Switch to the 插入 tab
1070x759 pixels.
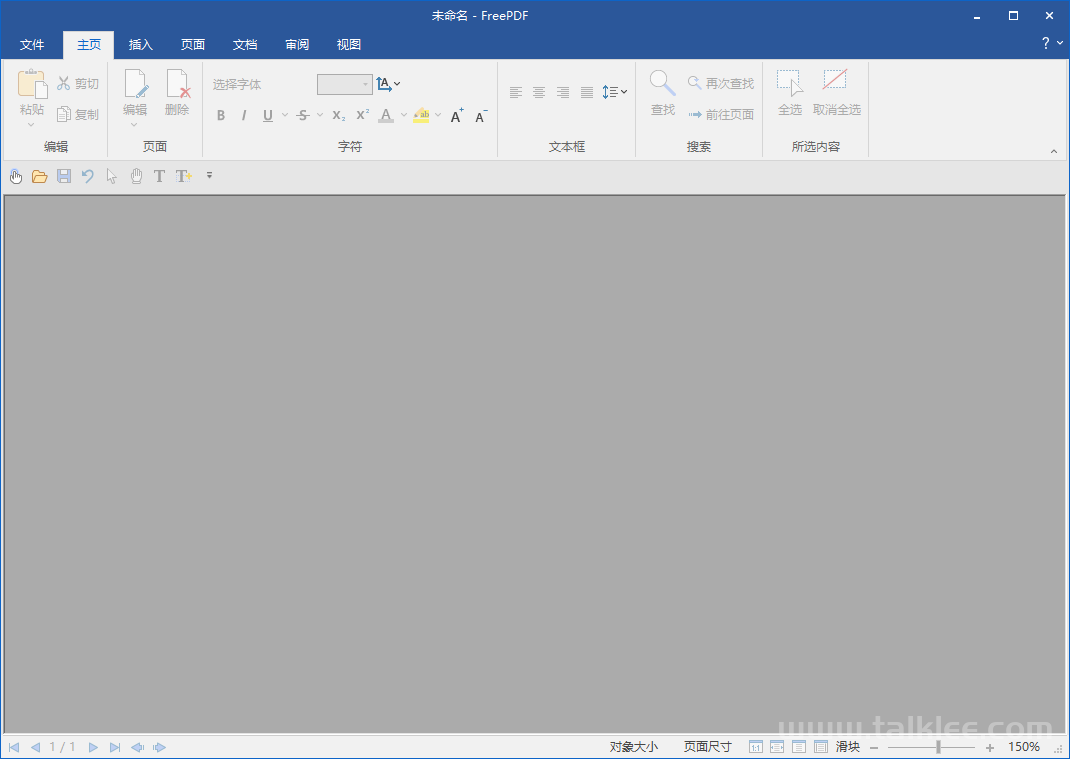[141, 45]
